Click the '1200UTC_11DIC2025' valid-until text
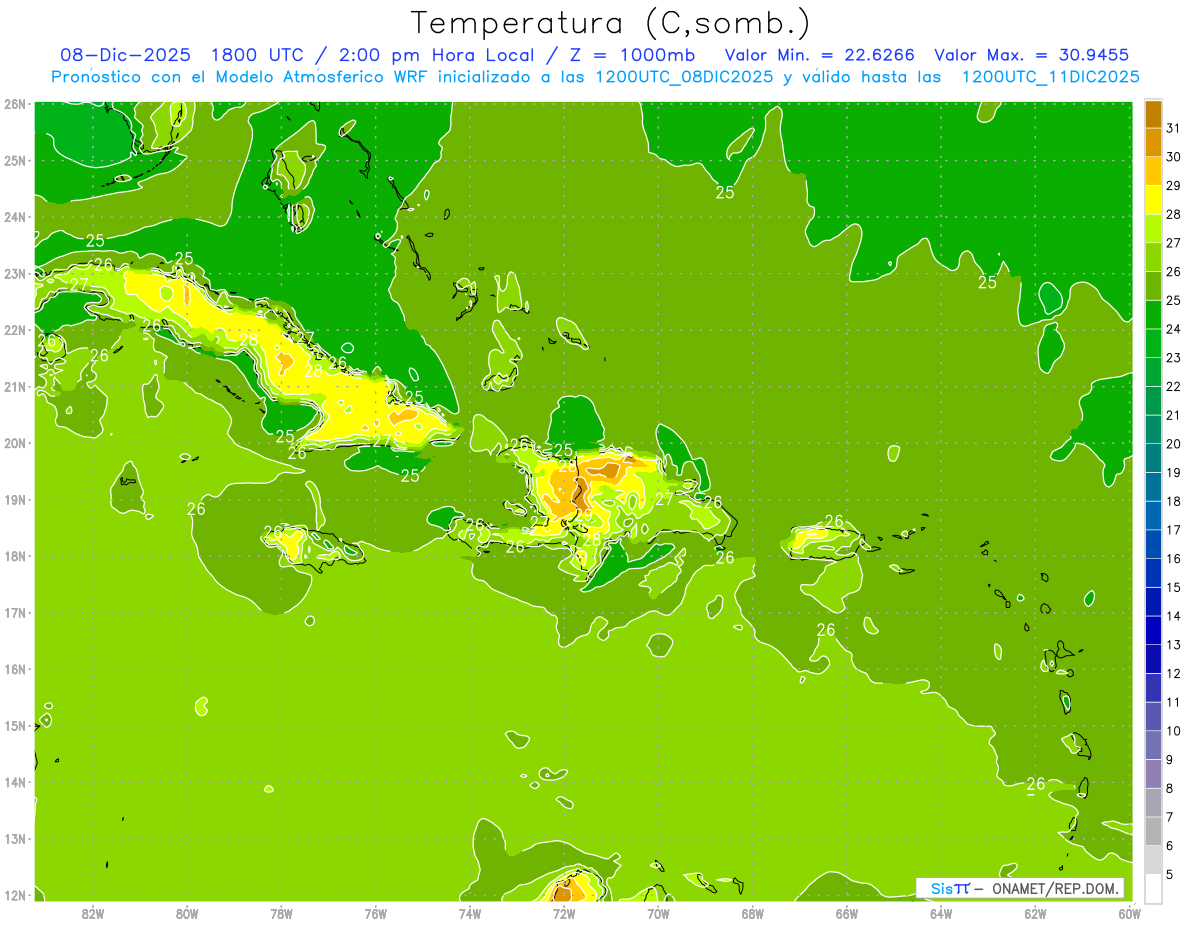 pos(1049,77)
